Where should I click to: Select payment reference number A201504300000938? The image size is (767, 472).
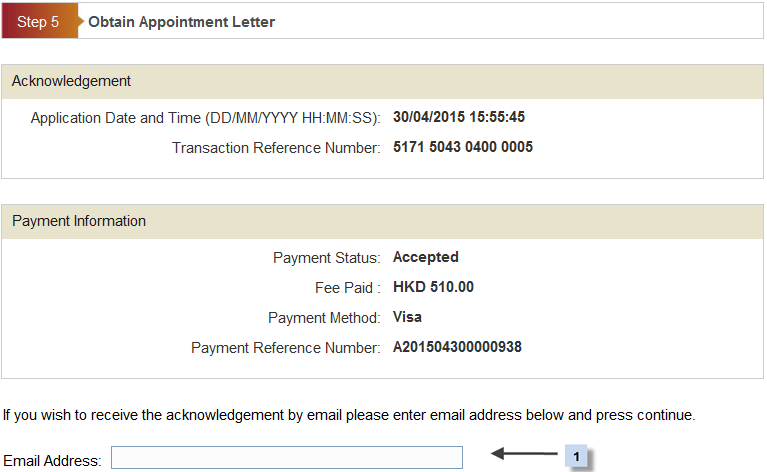[457, 347]
